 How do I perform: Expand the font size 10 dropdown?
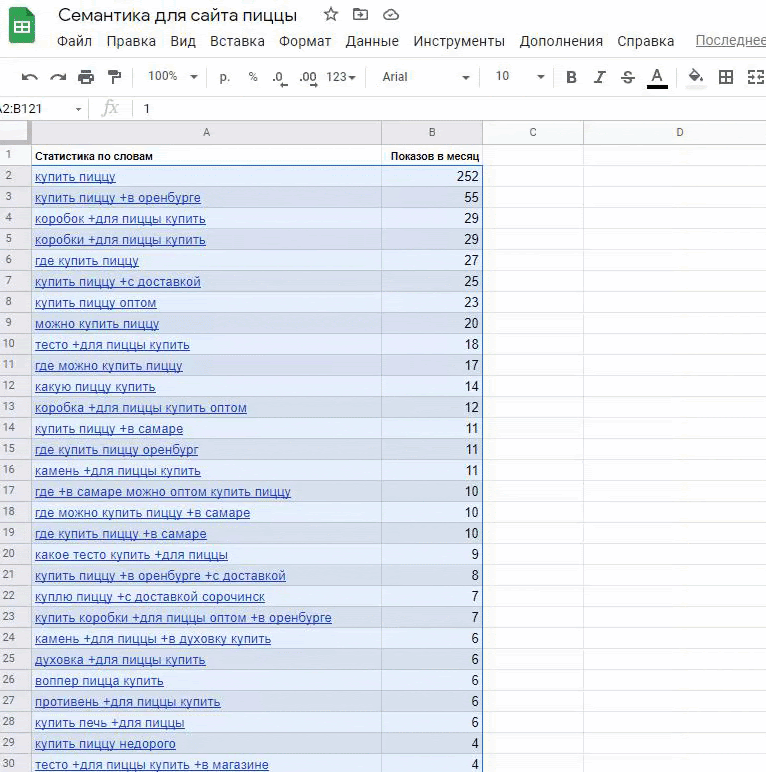click(520, 77)
